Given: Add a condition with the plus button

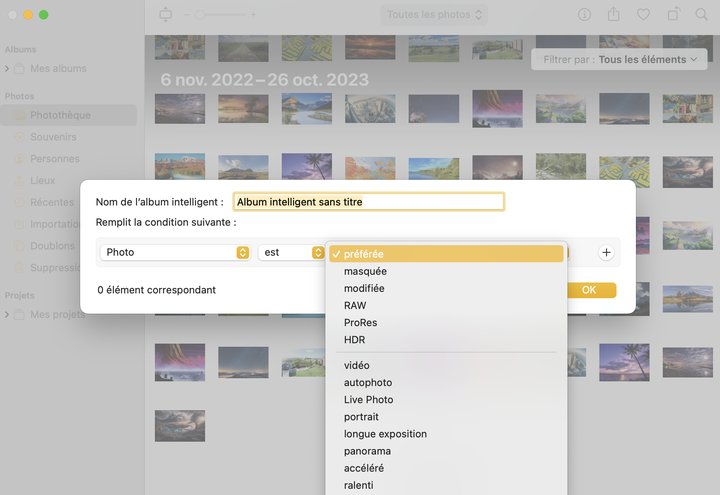Looking at the screenshot, I should [606, 253].
